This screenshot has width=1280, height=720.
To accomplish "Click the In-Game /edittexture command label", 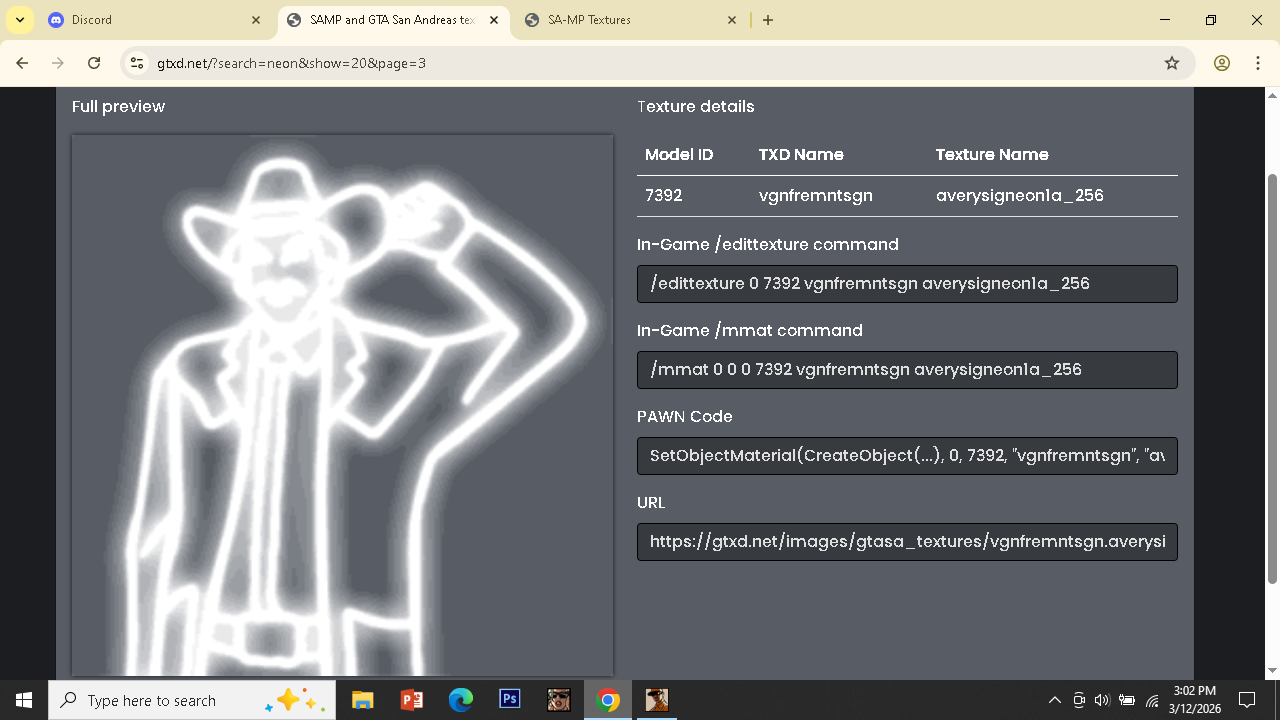I will pos(768,245).
